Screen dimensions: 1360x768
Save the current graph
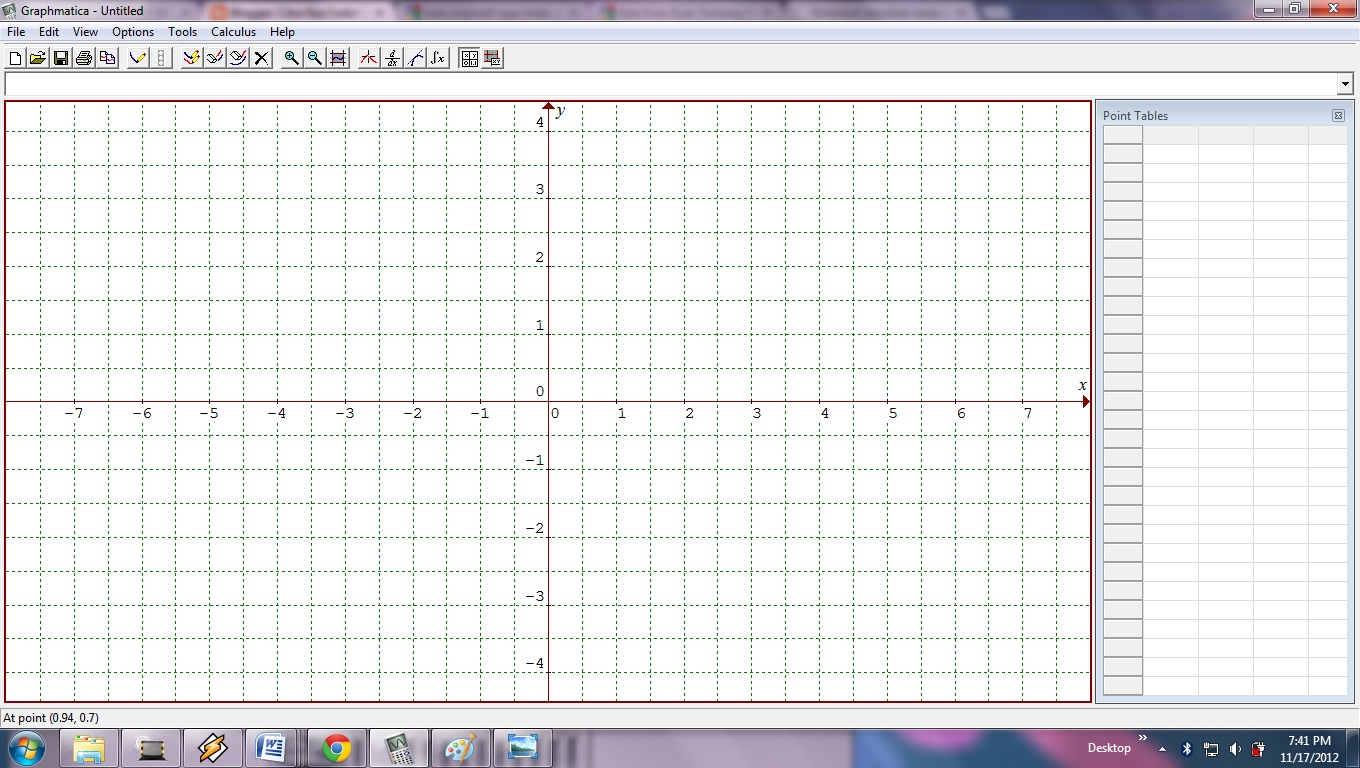61,58
